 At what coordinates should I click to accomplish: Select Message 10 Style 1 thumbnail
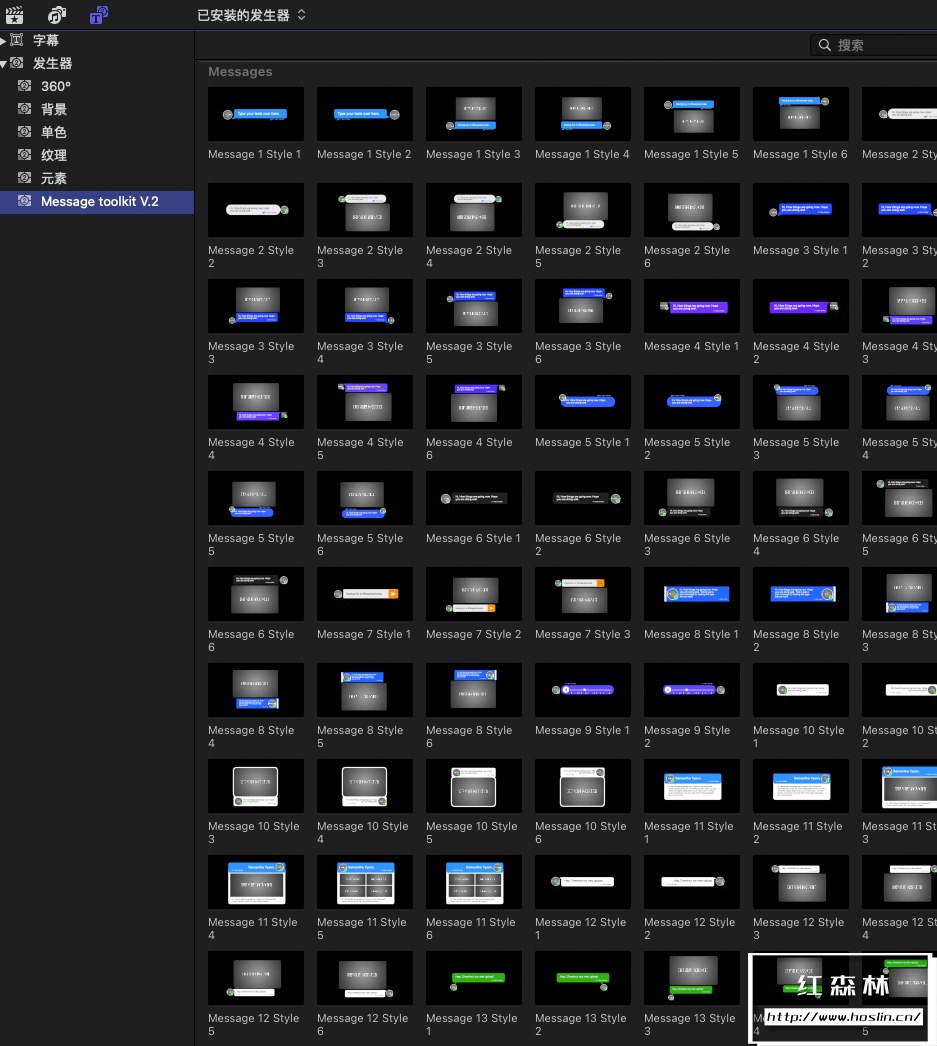[801, 690]
